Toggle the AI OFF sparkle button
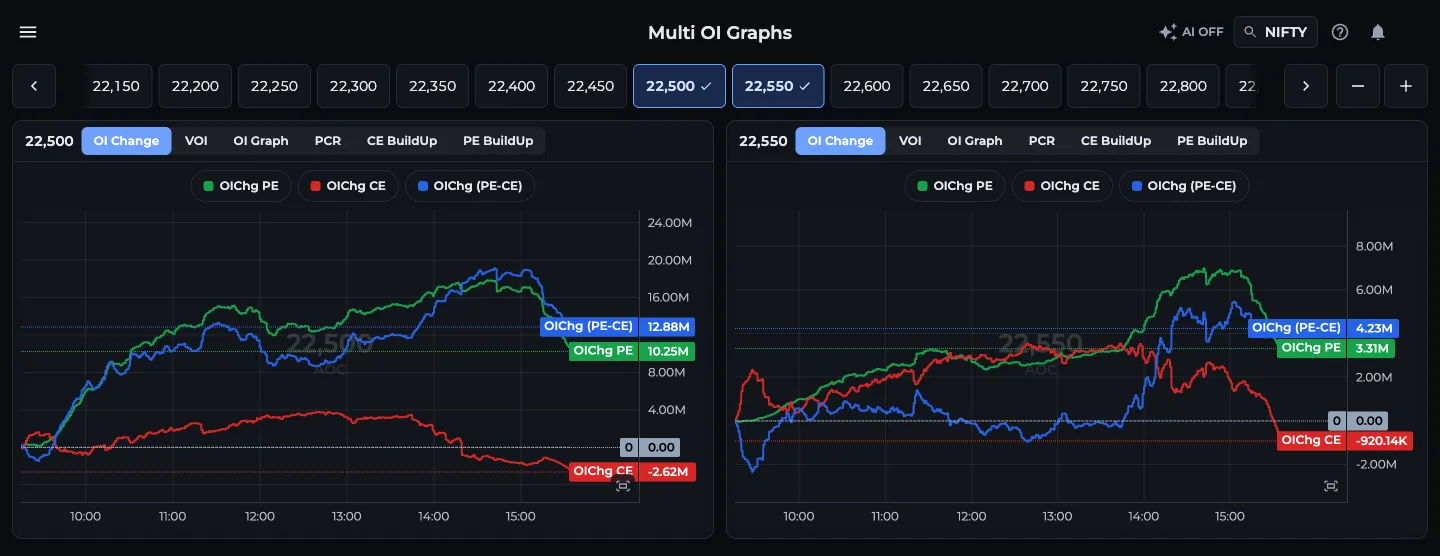Image resolution: width=1440 pixels, height=556 pixels. point(1190,32)
